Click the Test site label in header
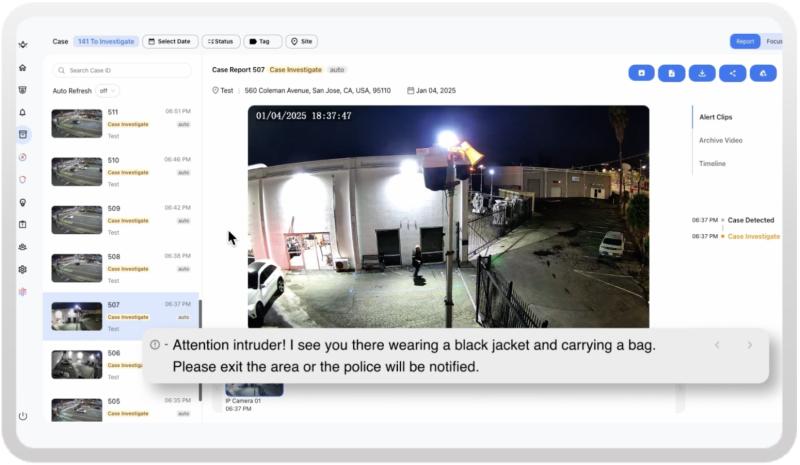The image size is (800, 465). (x=223, y=90)
